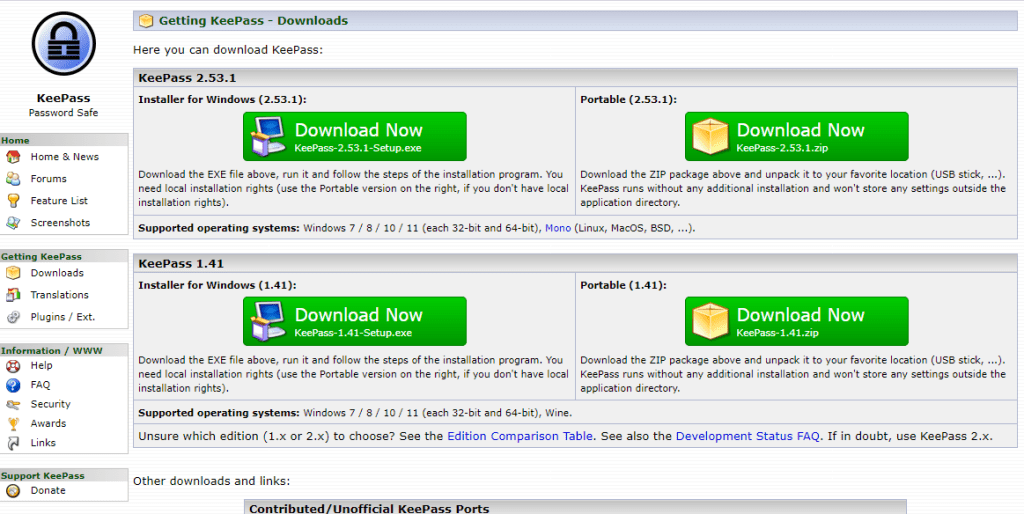Click the magnifier icon beside Screenshots

click(x=13, y=223)
